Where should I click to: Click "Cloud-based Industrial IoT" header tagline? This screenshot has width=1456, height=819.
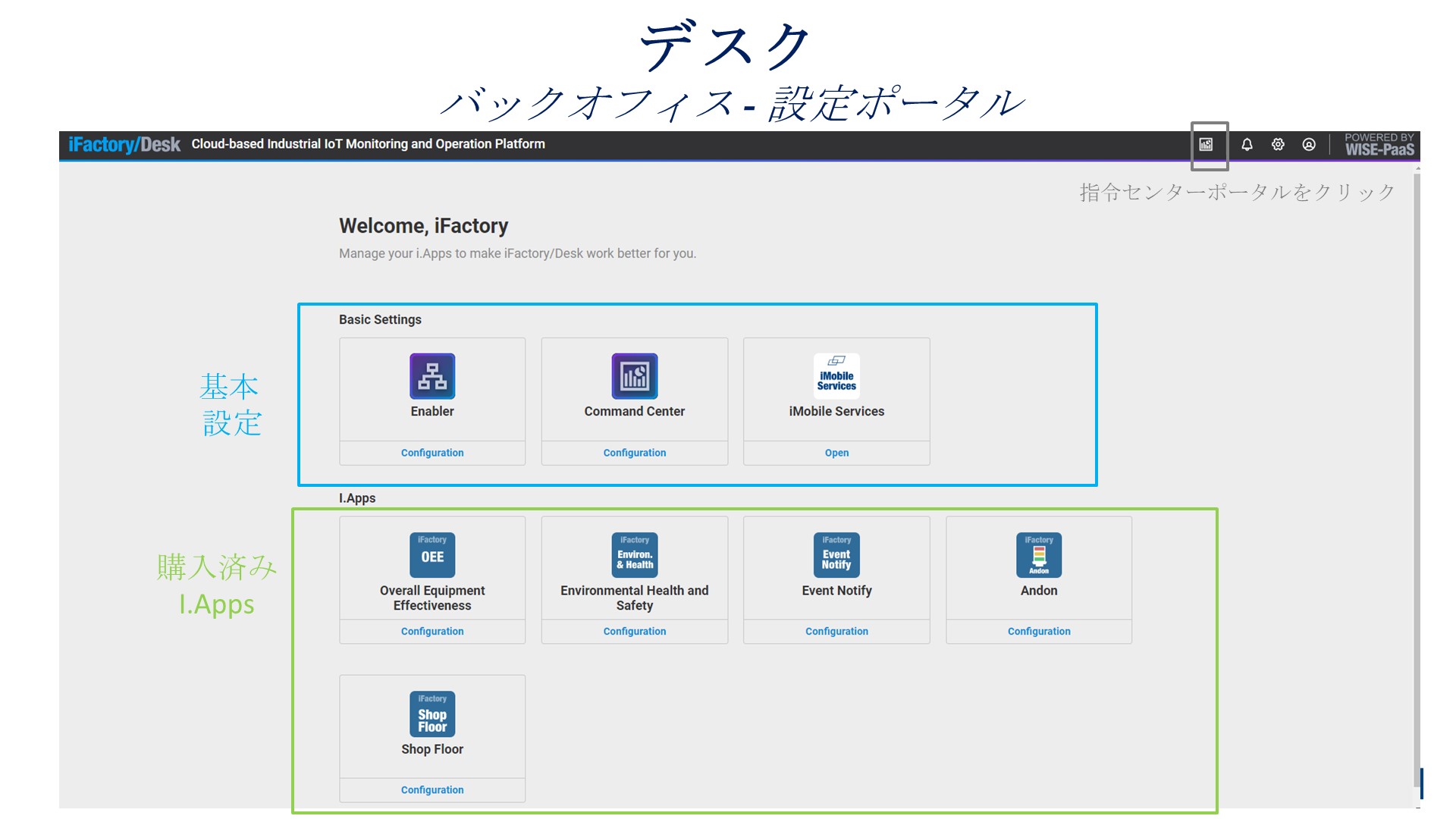[368, 144]
